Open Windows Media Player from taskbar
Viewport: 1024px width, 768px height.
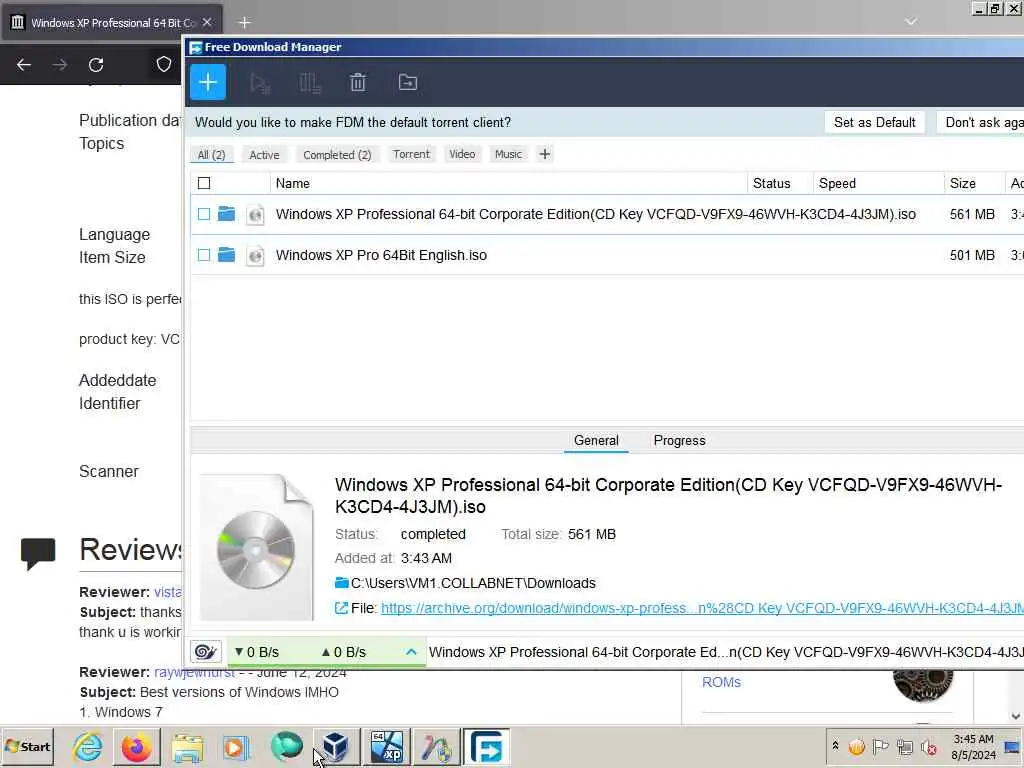[236, 746]
